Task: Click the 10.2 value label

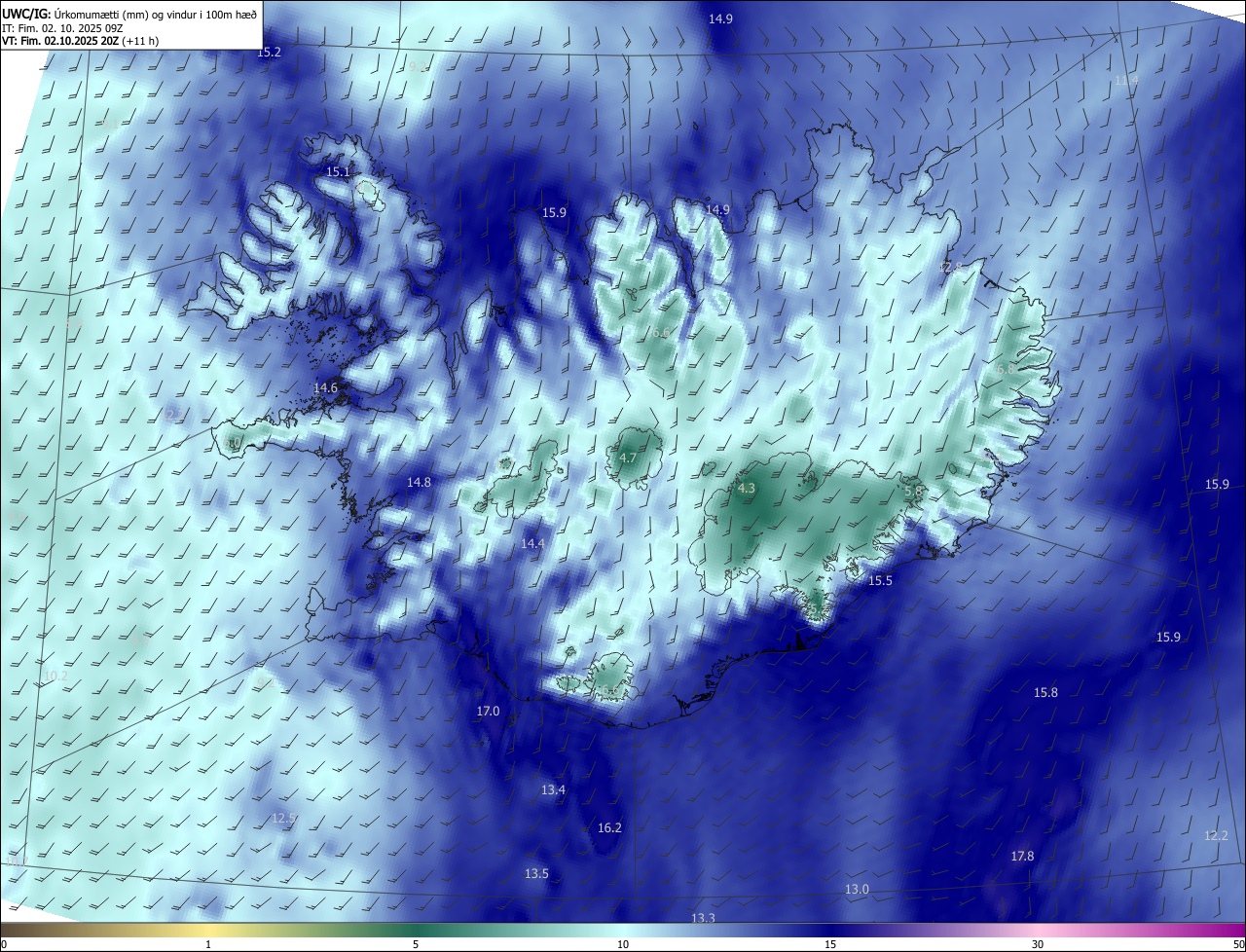Action: coord(56,676)
